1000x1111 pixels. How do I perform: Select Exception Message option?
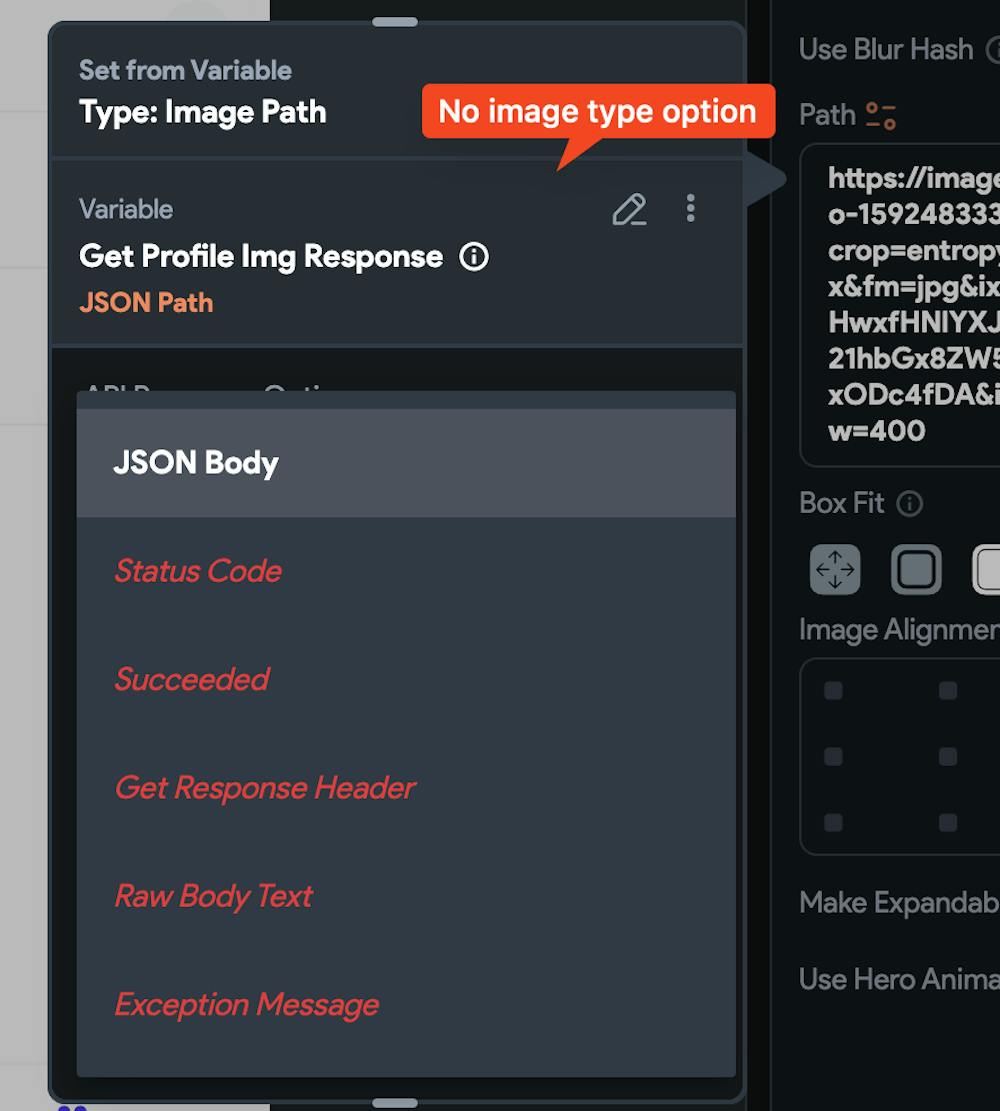tap(406, 1005)
